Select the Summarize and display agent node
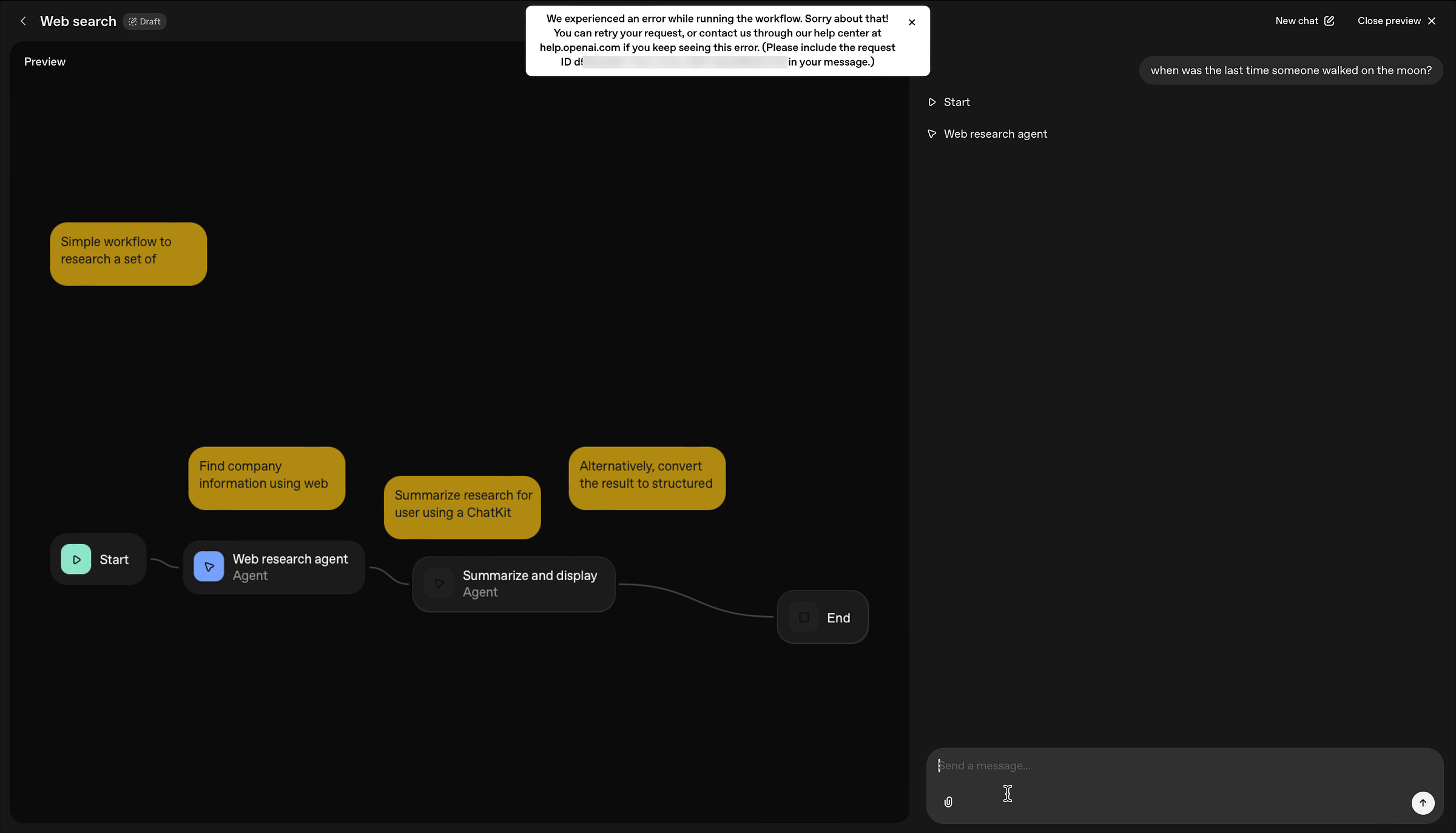This screenshot has height=833, width=1456. tap(513, 584)
